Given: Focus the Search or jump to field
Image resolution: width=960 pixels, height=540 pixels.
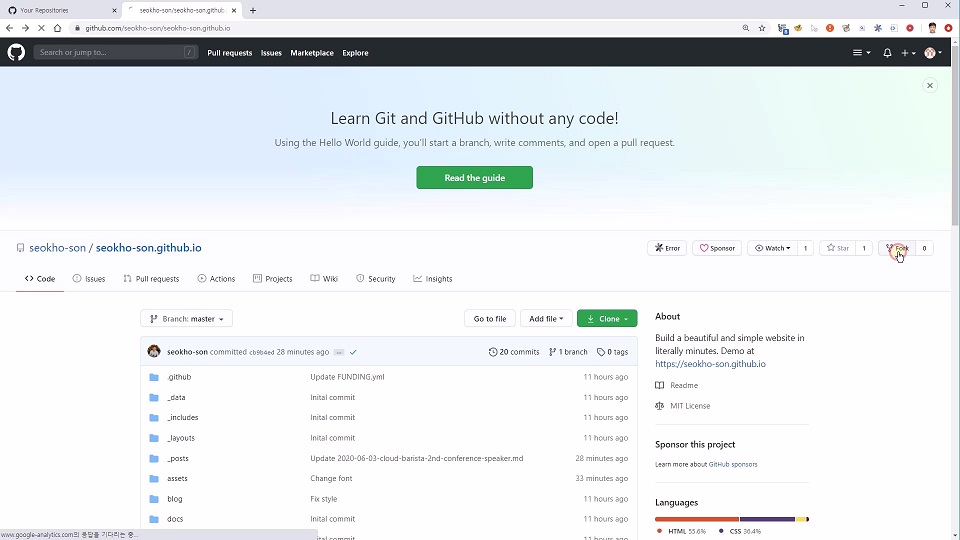Looking at the screenshot, I should click(110, 52).
